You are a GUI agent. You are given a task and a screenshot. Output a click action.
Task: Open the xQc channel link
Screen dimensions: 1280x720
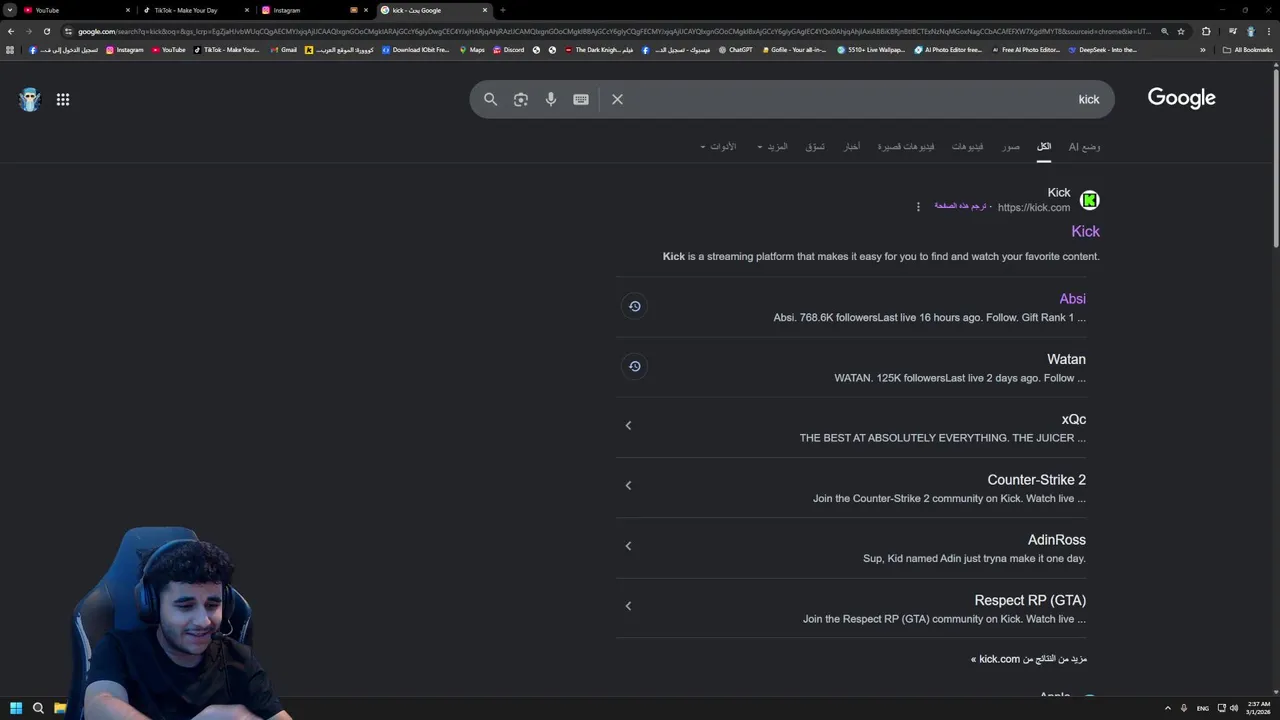click(1073, 419)
